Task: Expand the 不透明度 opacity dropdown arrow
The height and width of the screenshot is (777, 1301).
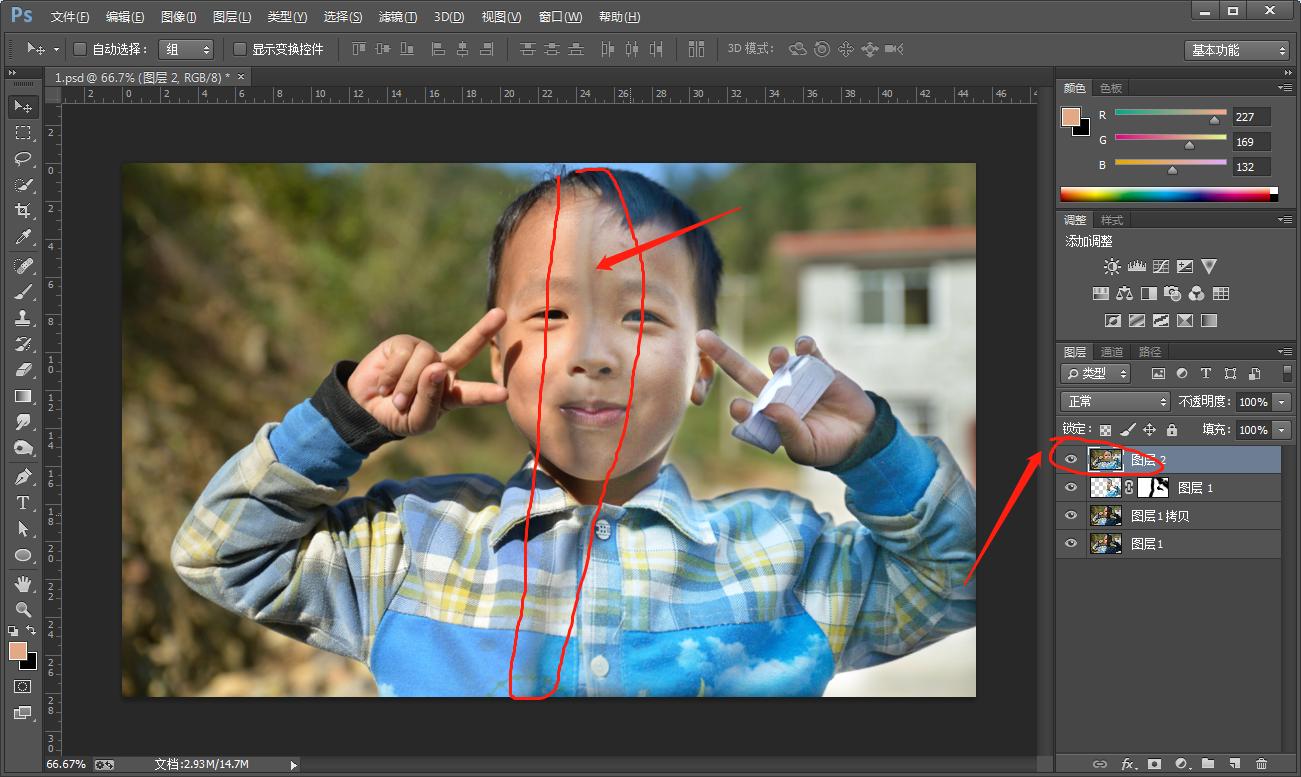Action: (1282, 402)
